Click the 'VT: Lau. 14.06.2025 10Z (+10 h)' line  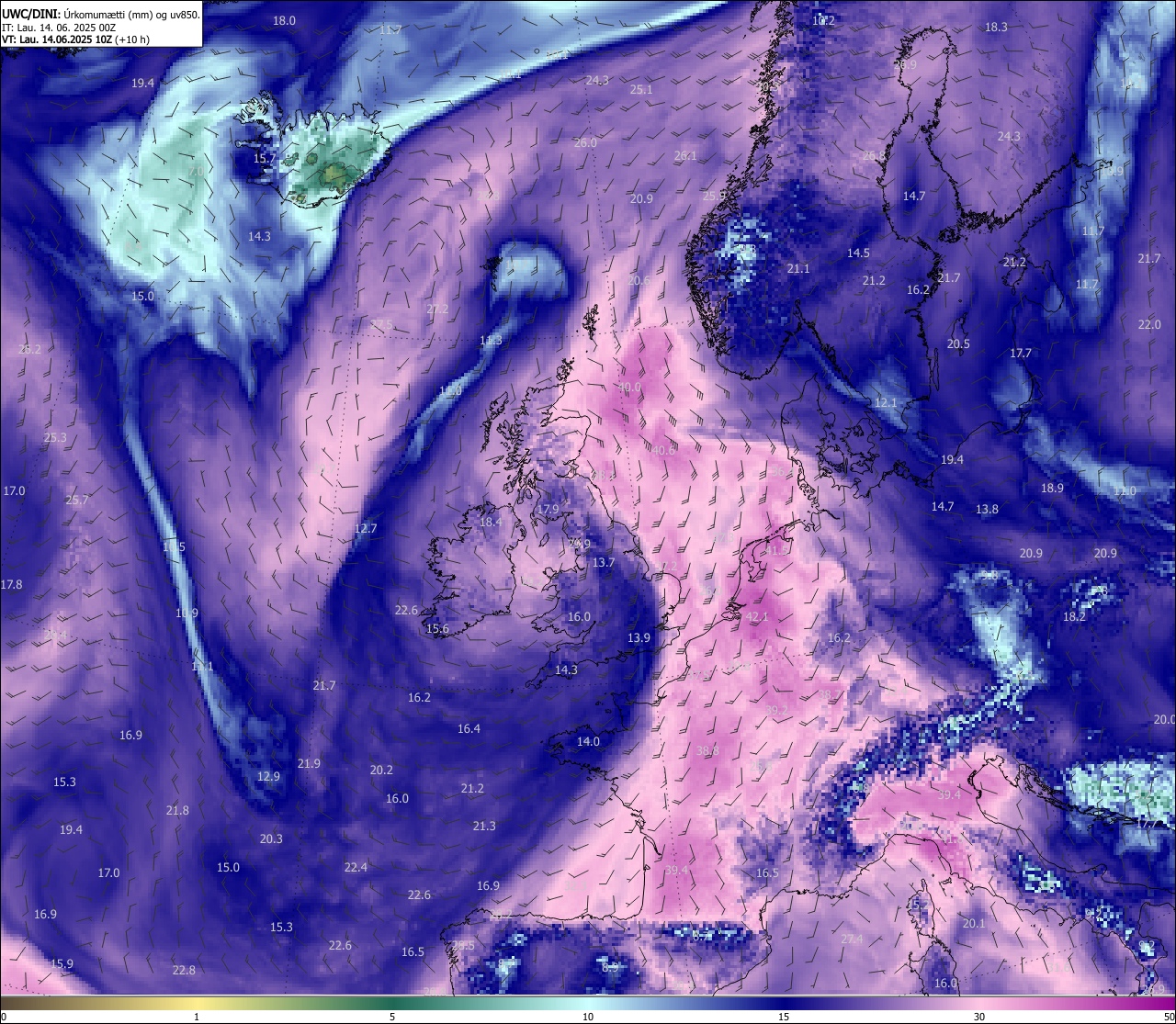(x=75, y=39)
